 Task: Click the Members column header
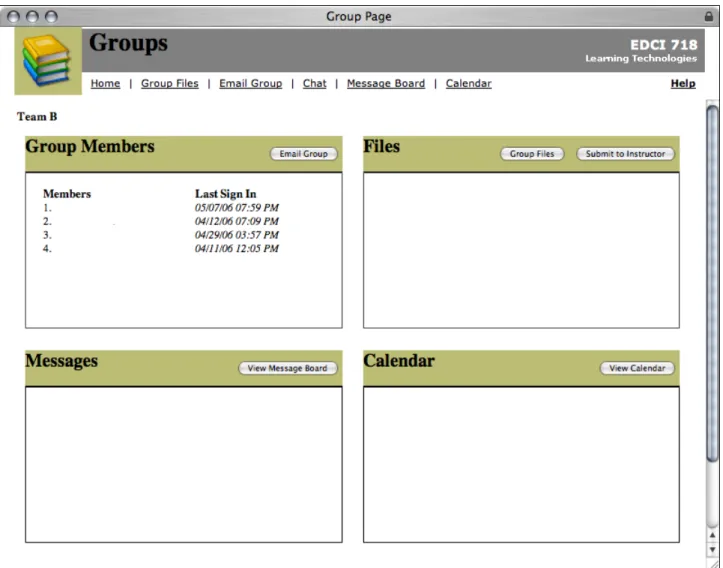coord(67,194)
